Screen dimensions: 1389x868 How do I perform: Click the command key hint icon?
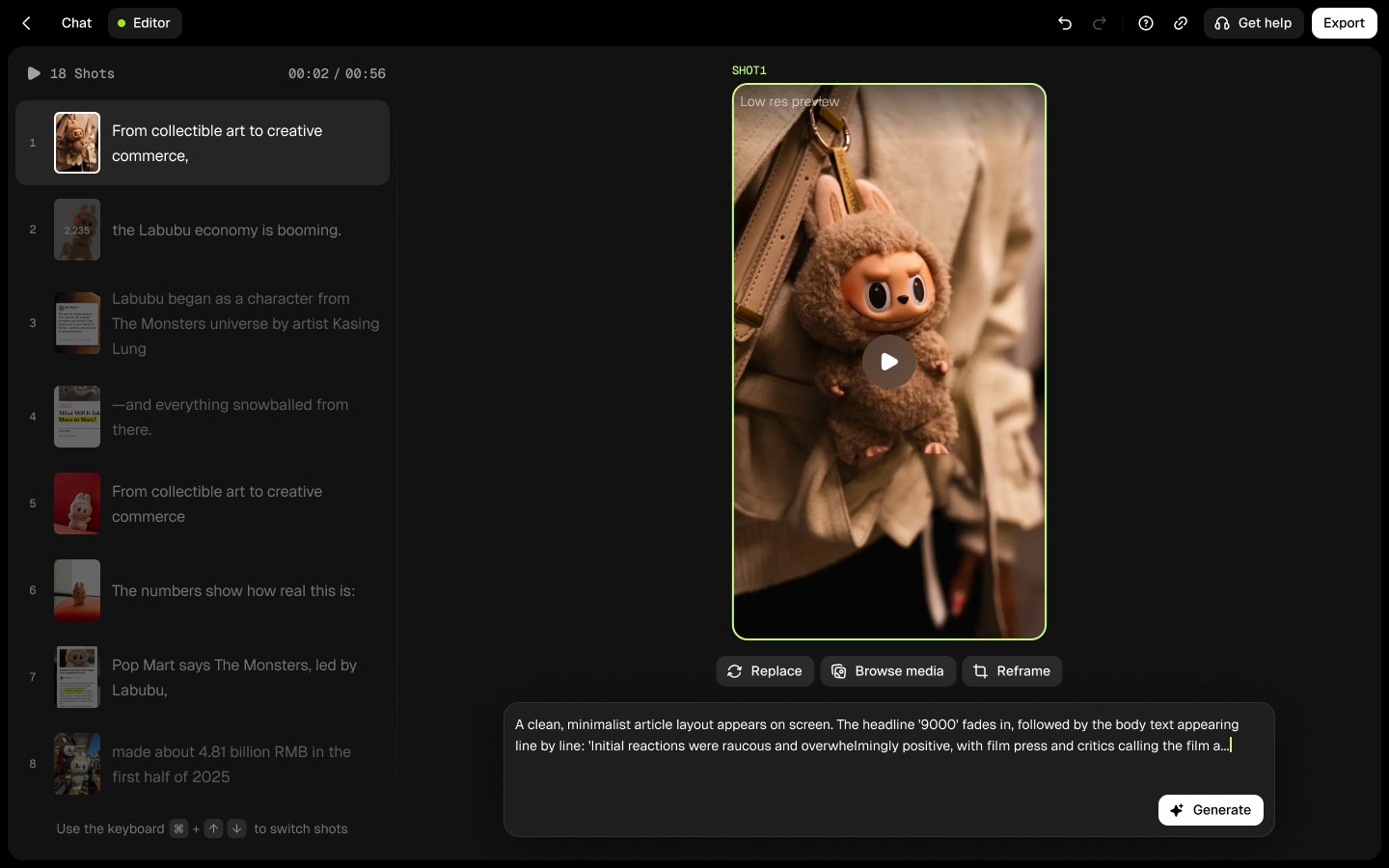pyautogui.click(x=178, y=828)
